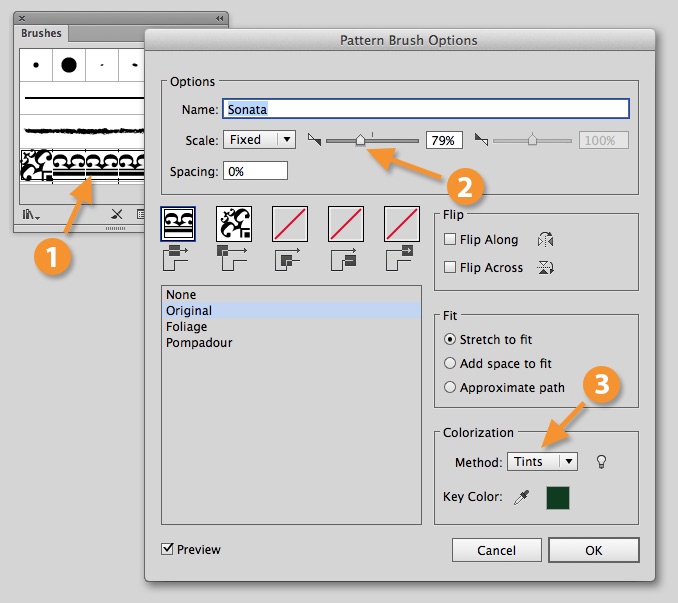Choose Foliage from the pattern list
Image resolution: width=678 pixels, height=603 pixels.
[x=187, y=327]
